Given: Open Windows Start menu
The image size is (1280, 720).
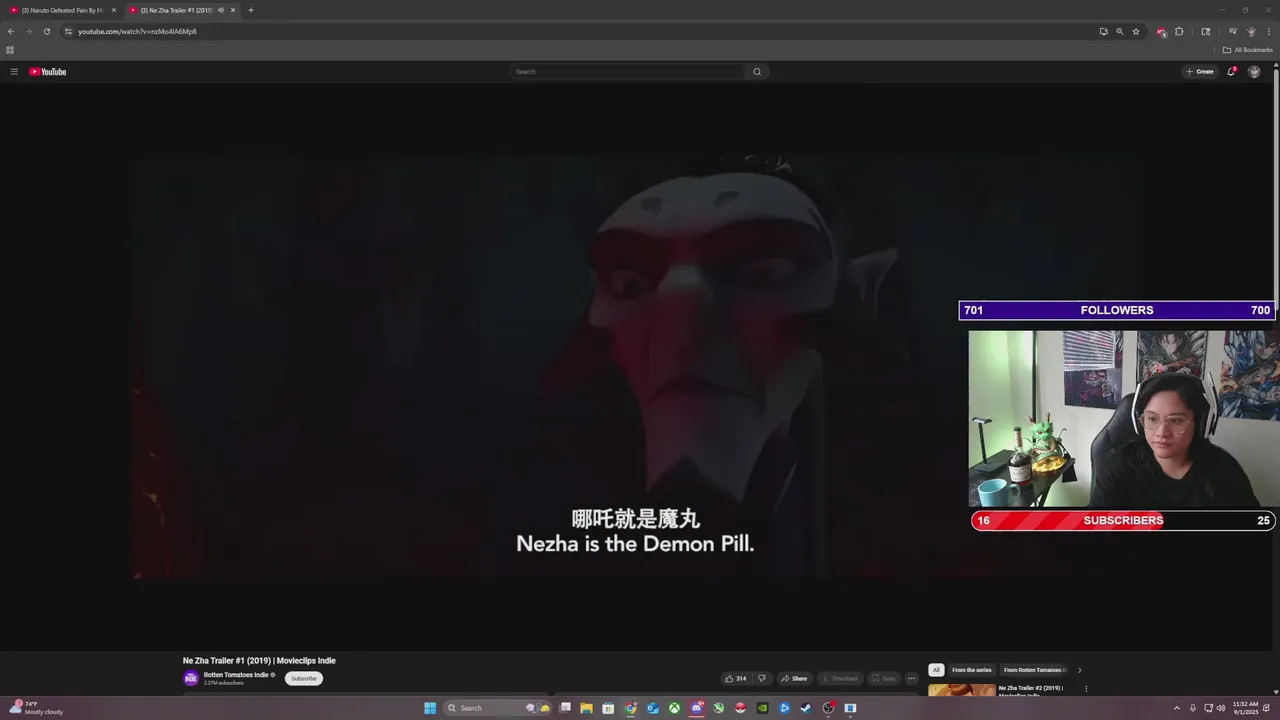Looking at the screenshot, I should click(x=430, y=708).
